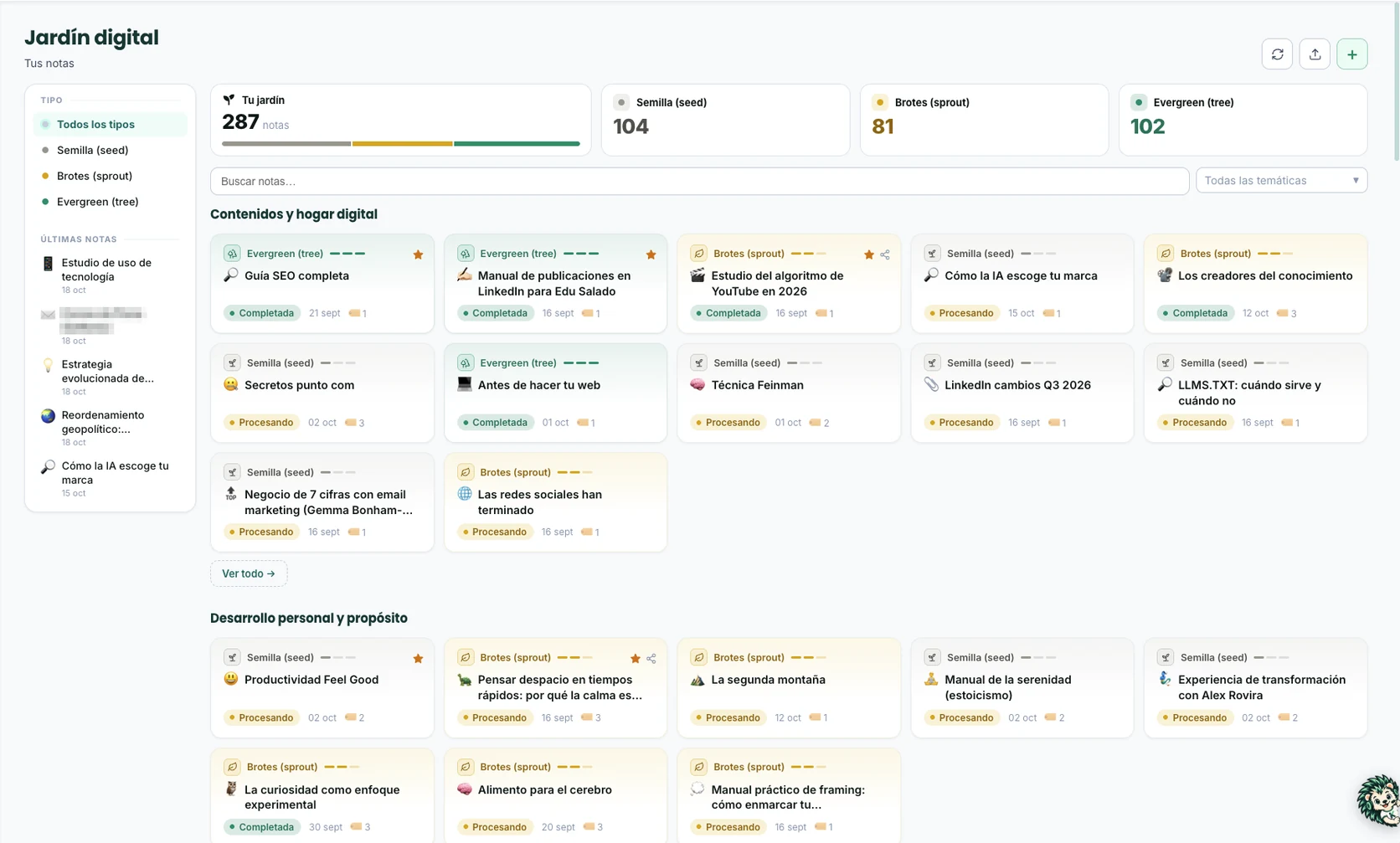Open the Evergreen (tree) 102 stat card
The width and height of the screenshot is (1400, 843).
[1243, 120]
